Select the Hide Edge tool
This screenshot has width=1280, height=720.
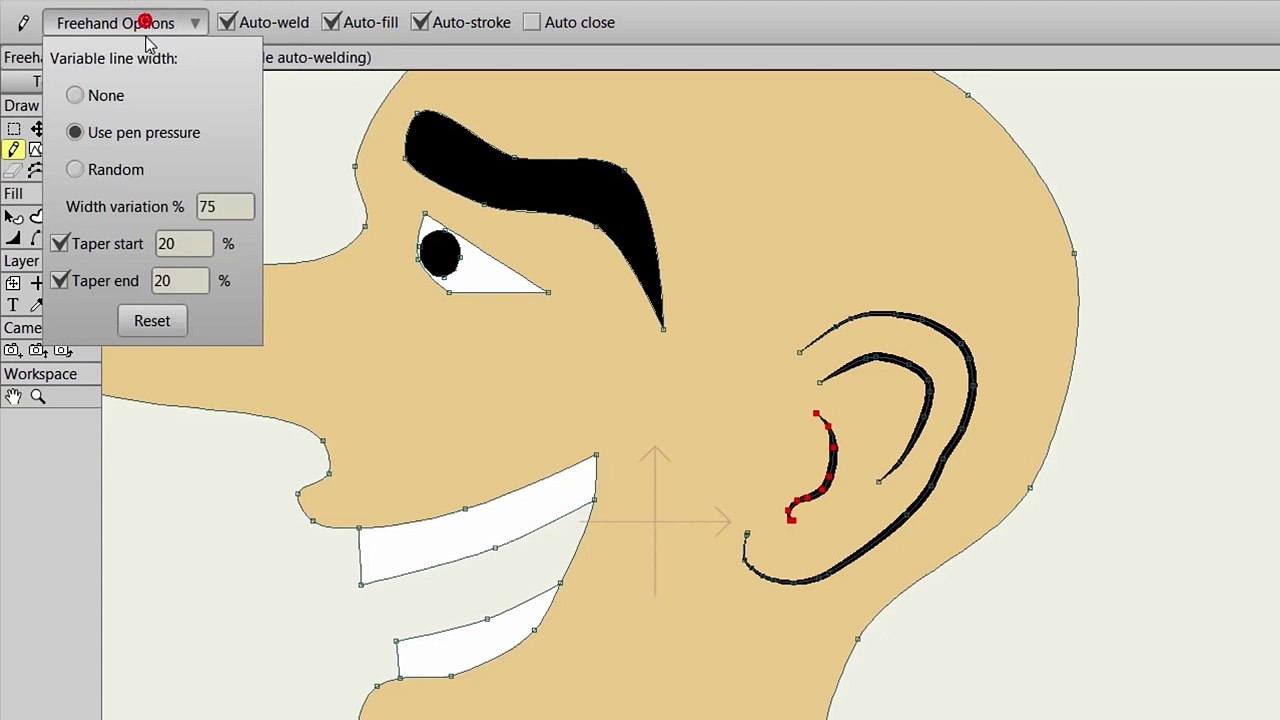[x=36, y=238]
